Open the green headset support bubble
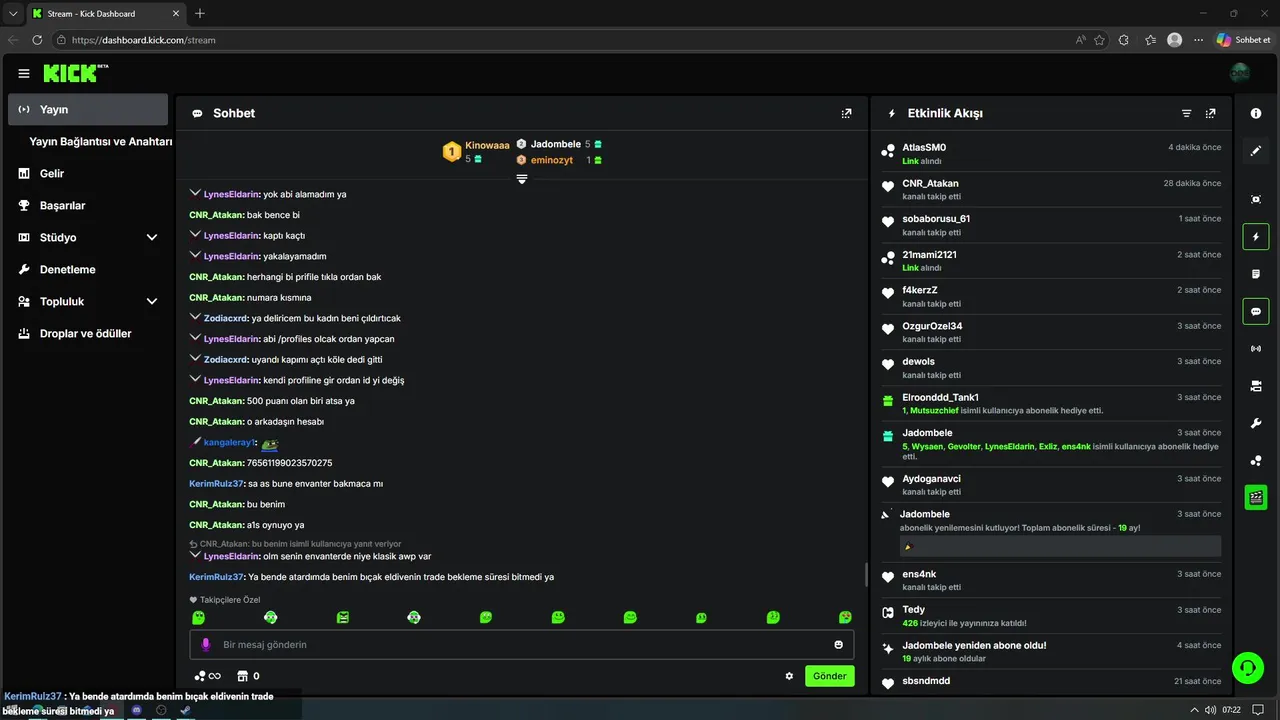The height and width of the screenshot is (720, 1280). [1247, 667]
